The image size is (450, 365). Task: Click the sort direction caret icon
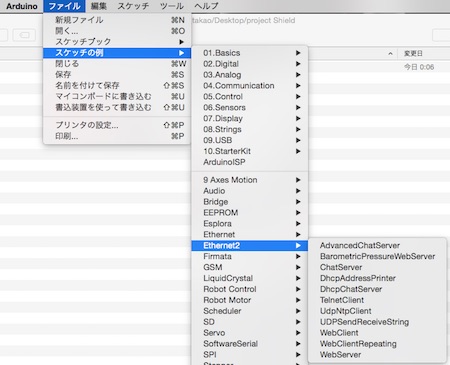pos(390,54)
